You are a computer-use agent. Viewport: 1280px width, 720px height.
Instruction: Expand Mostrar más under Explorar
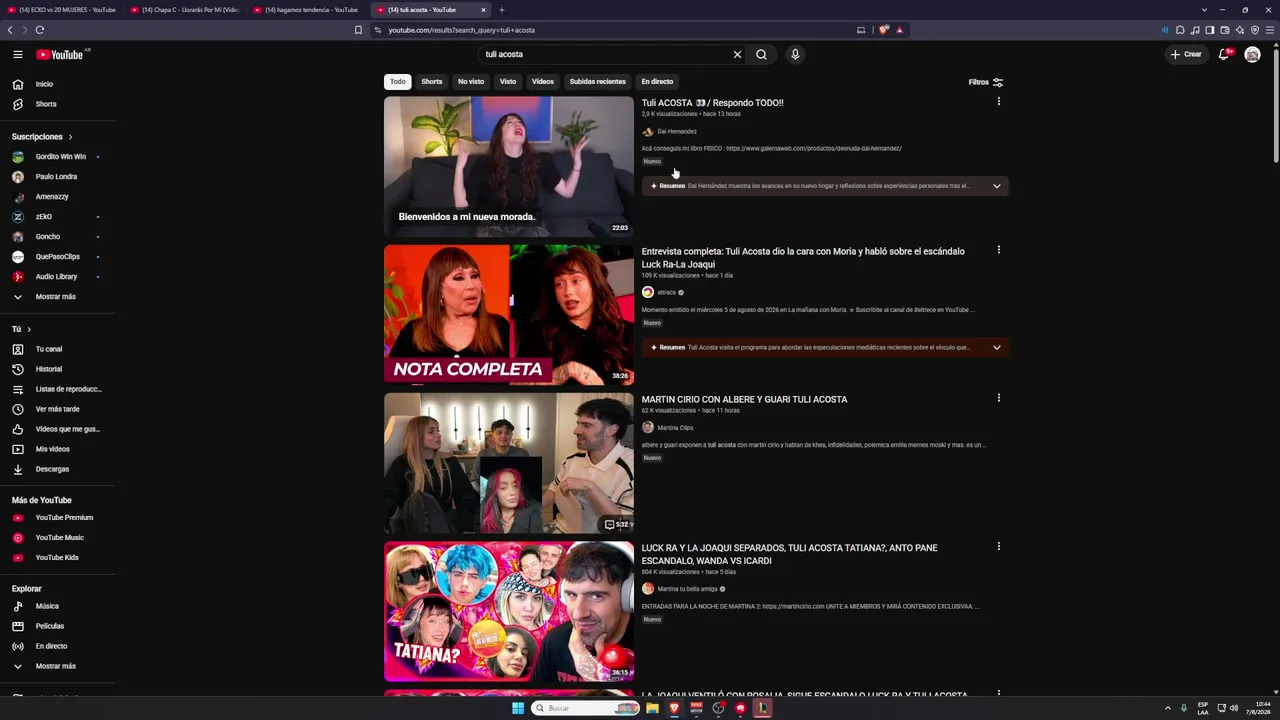click(57, 666)
